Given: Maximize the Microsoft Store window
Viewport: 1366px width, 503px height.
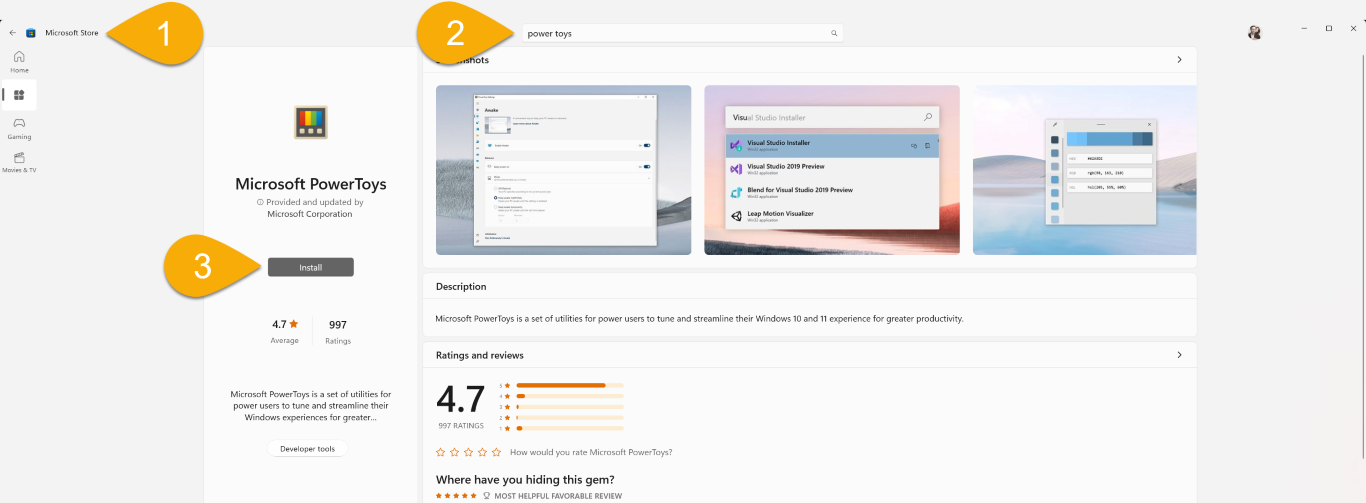Looking at the screenshot, I should click(1328, 28).
